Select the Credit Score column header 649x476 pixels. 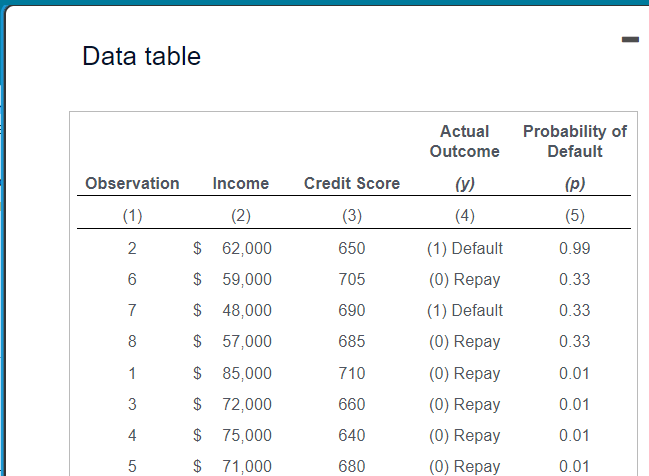point(352,183)
